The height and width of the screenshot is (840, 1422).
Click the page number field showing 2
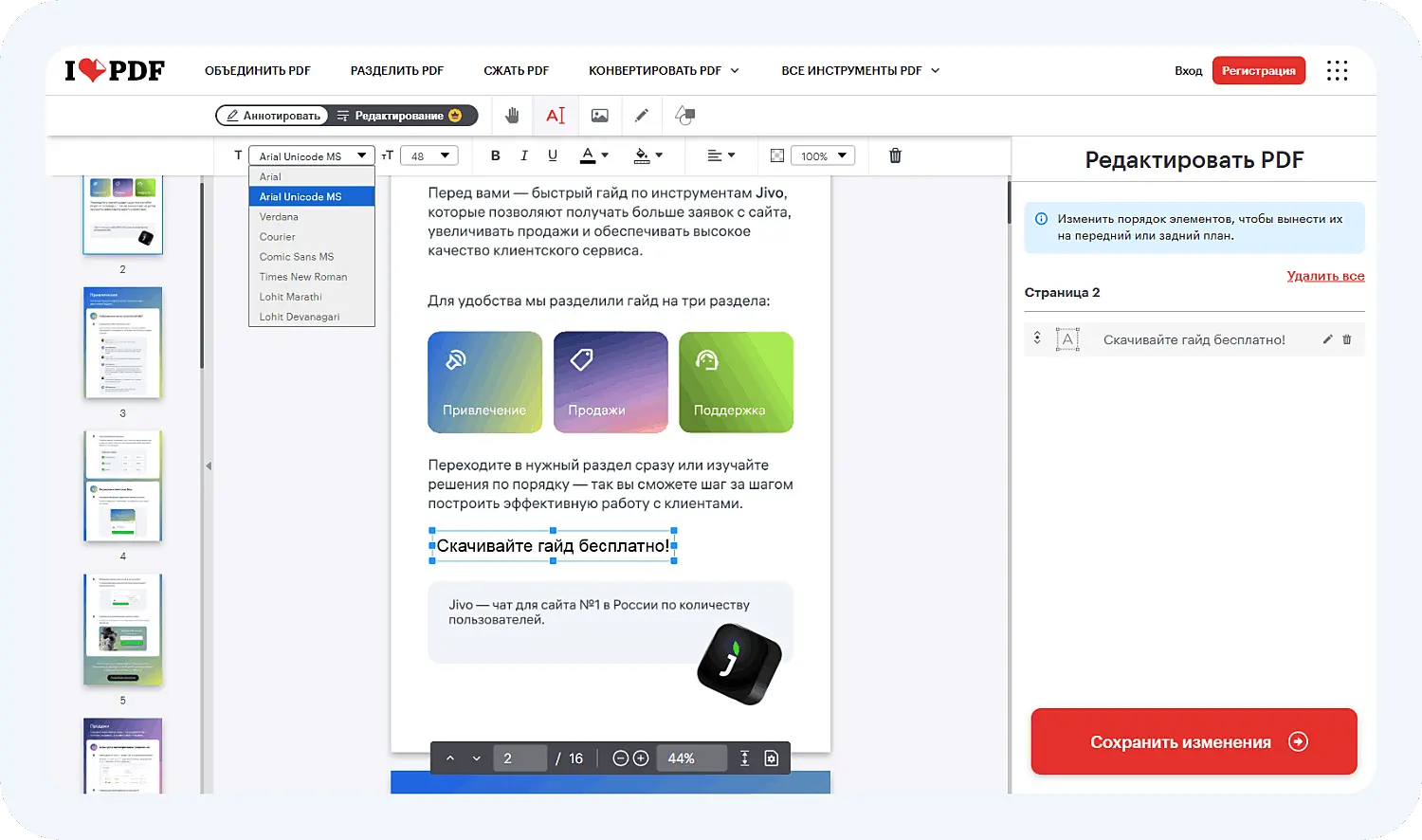click(520, 758)
